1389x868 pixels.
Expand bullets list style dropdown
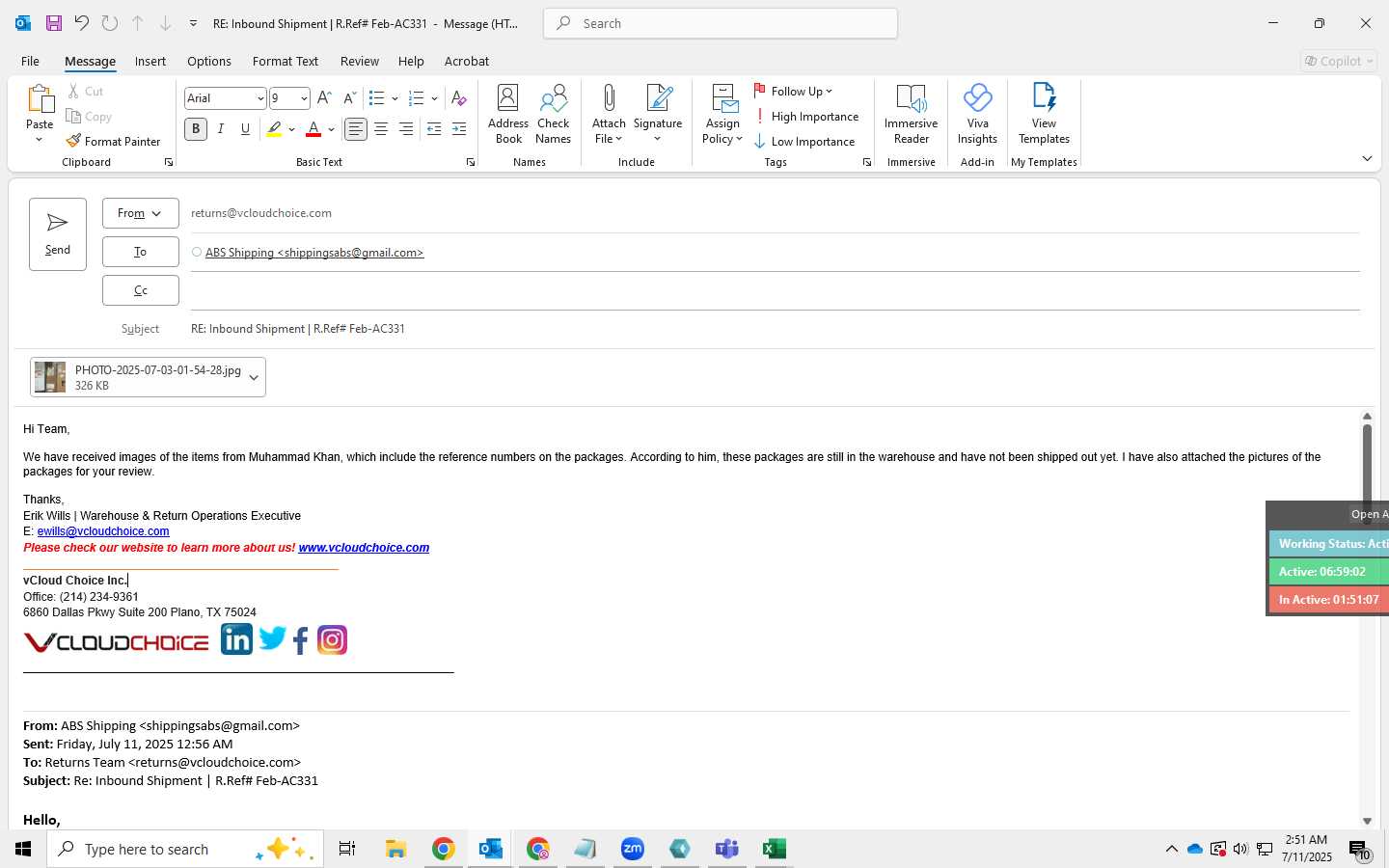pos(395,98)
